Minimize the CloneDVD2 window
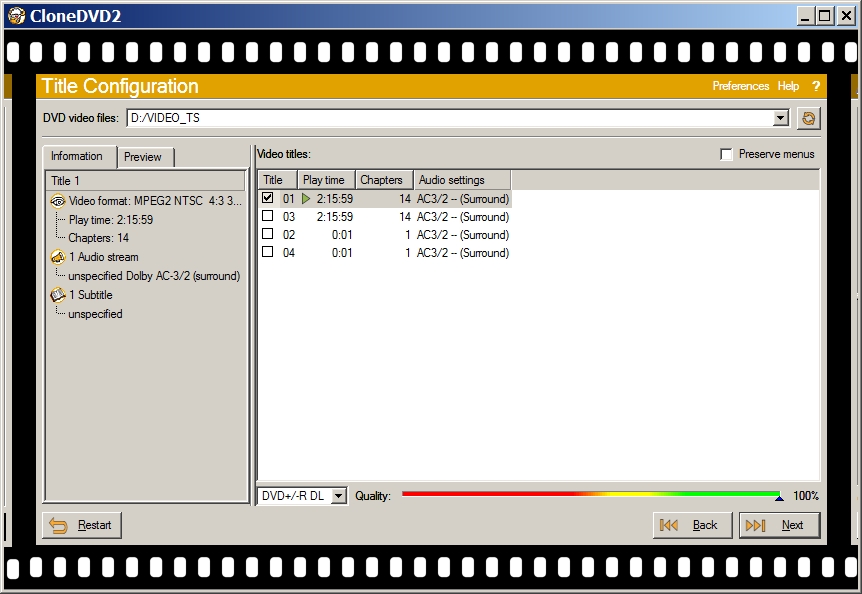Screen dimensions: 862x594 point(805,16)
